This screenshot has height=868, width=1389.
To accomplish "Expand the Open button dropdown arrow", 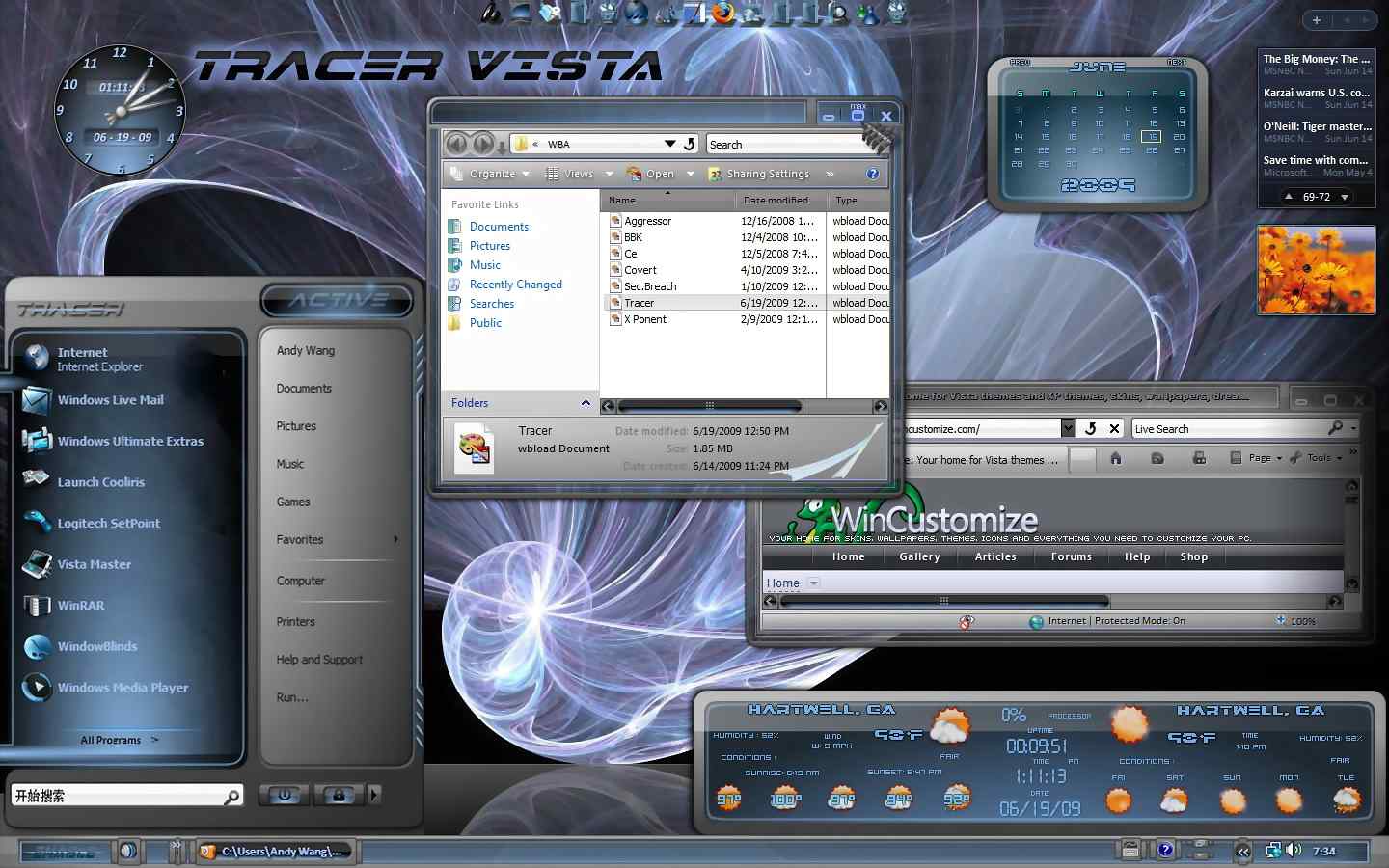I will pyautogui.click(x=691, y=174).
